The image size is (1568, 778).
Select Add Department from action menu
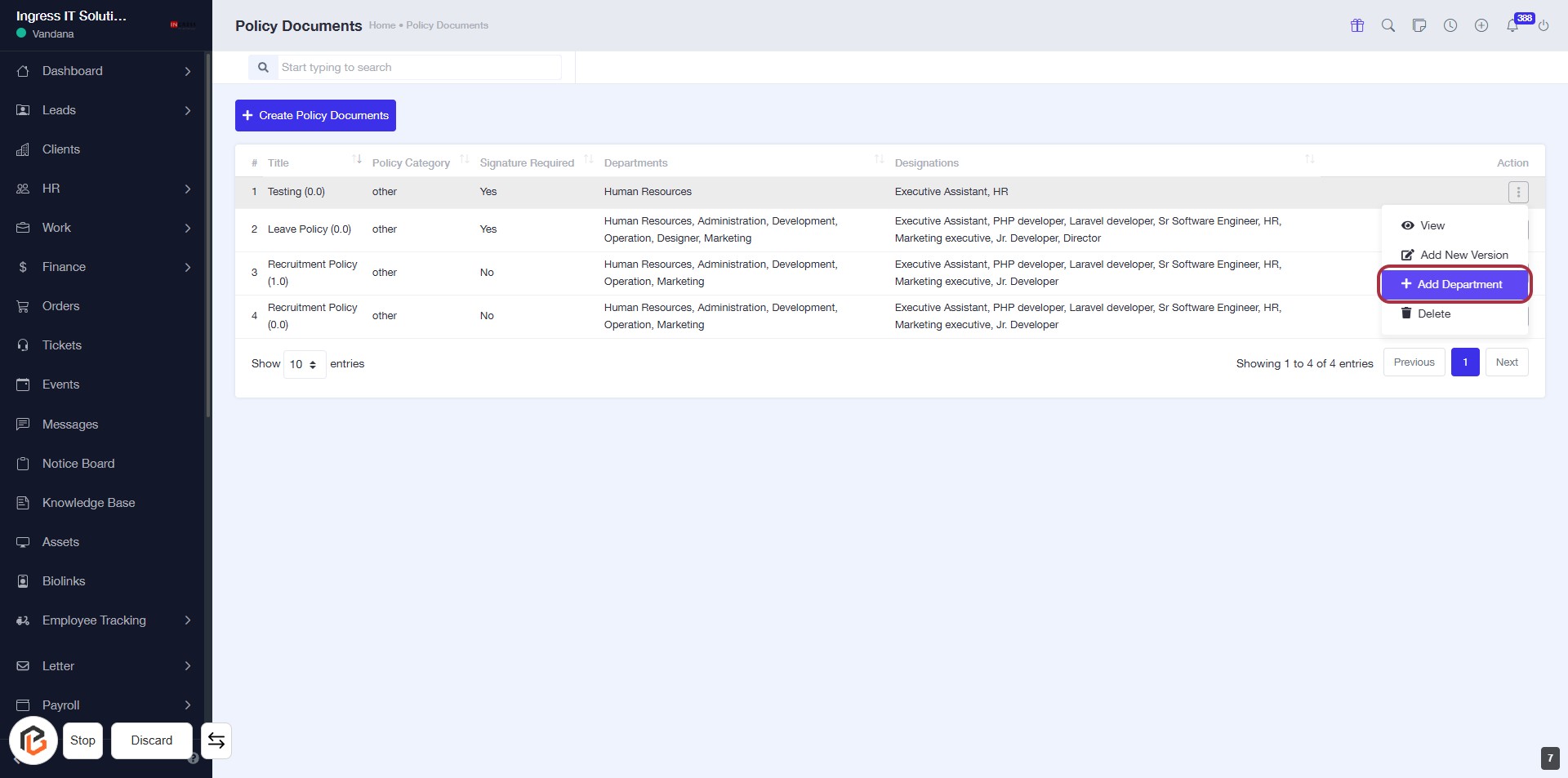1454,284
